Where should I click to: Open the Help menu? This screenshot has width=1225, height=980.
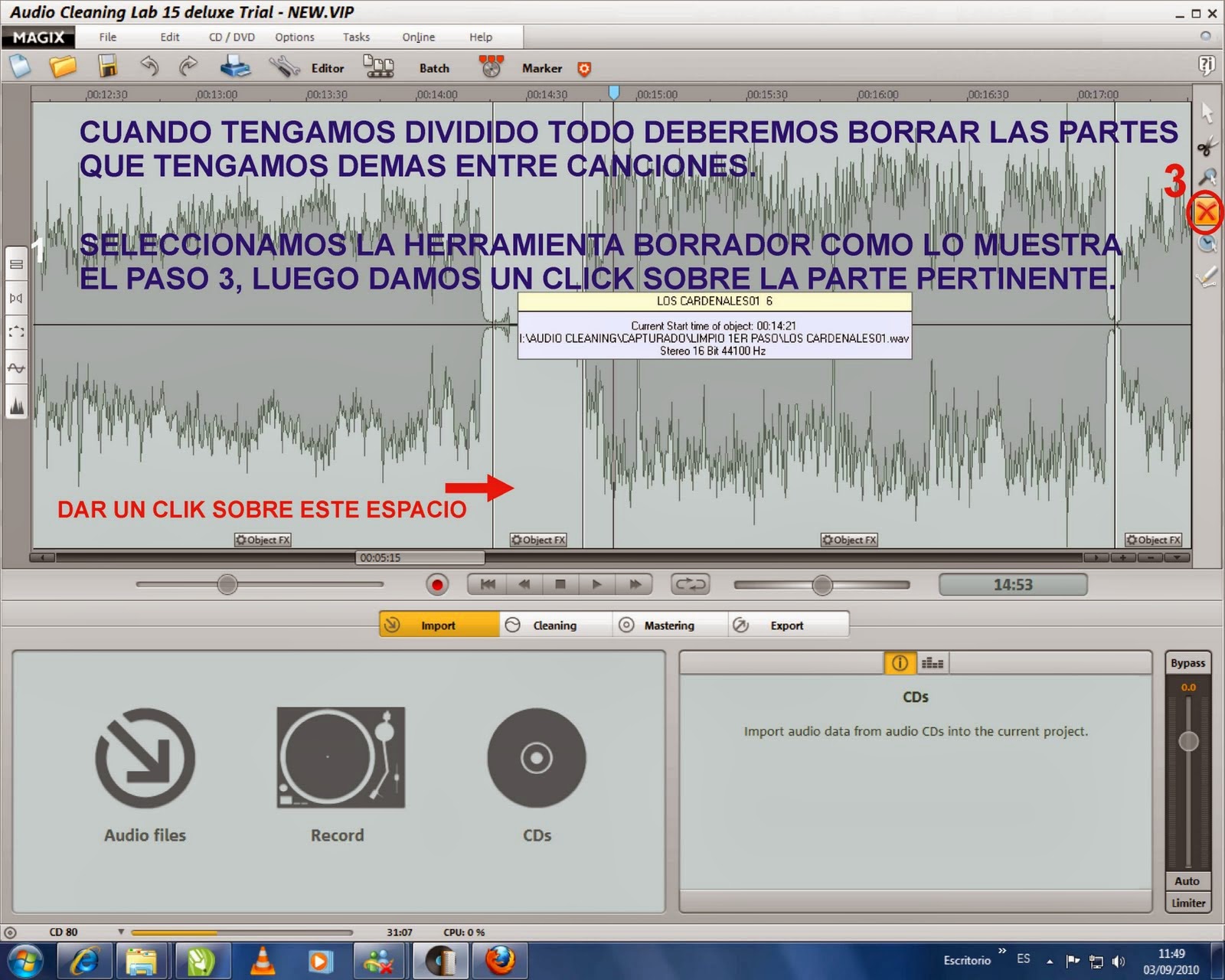tap(481, 37)
